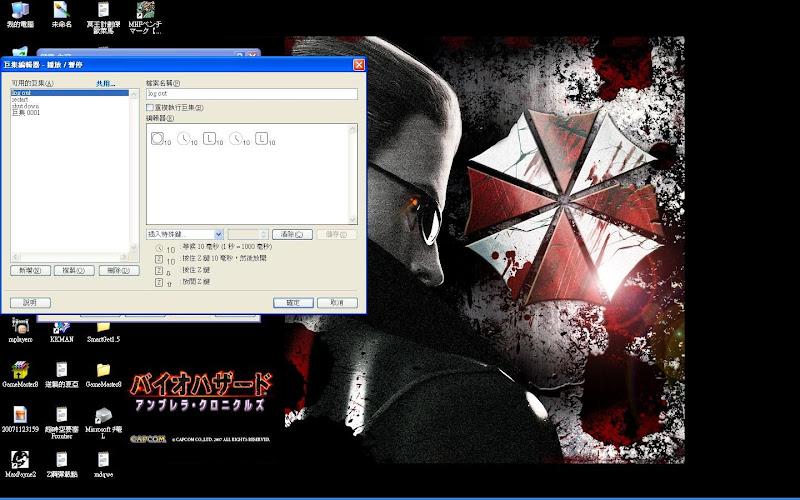Click the macro file name input field
This screenshot has width=800, height=500.
coord(252,94)
